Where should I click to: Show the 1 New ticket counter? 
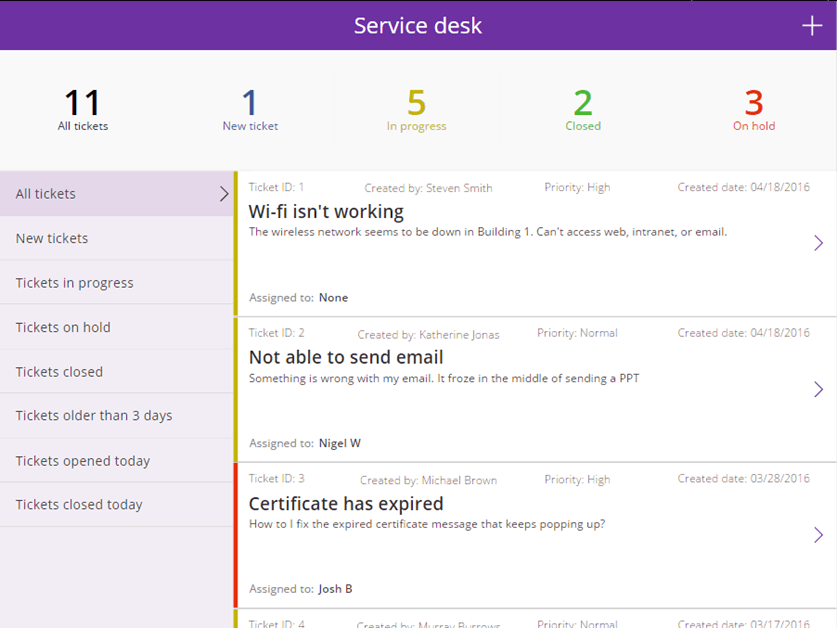pos(250,109)
